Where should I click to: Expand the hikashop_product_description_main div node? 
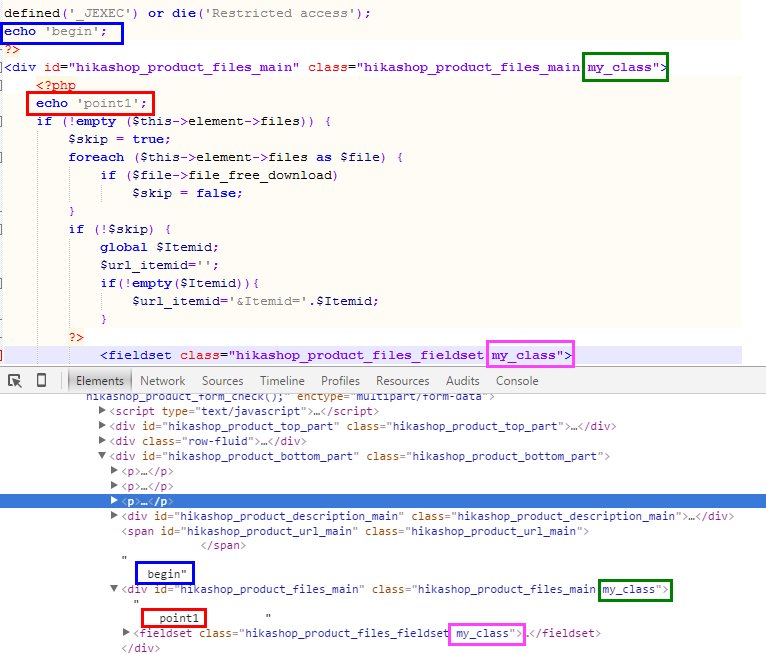114,515
